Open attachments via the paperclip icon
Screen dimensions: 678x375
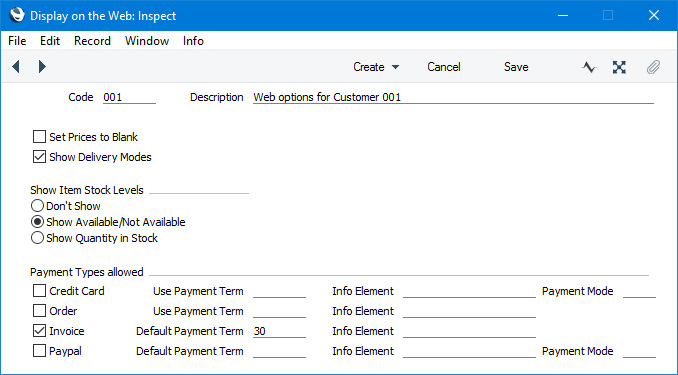coord(653,67)
